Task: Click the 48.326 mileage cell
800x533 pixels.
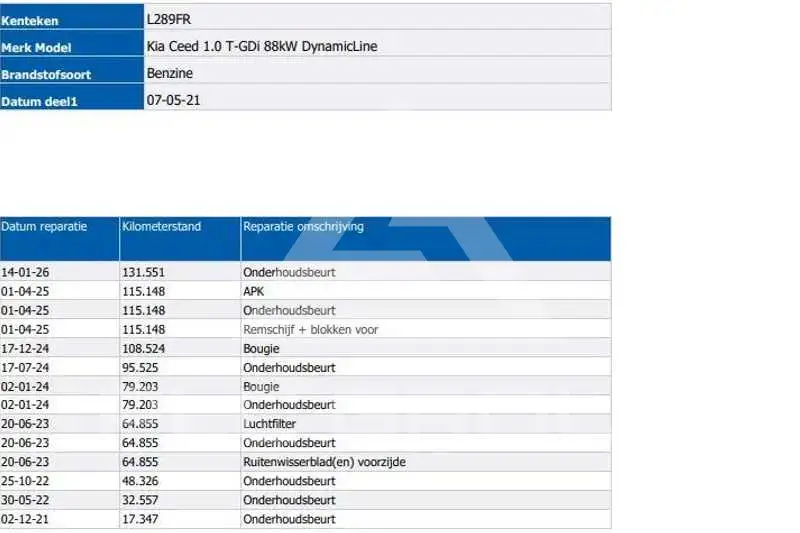Action: 140,481
